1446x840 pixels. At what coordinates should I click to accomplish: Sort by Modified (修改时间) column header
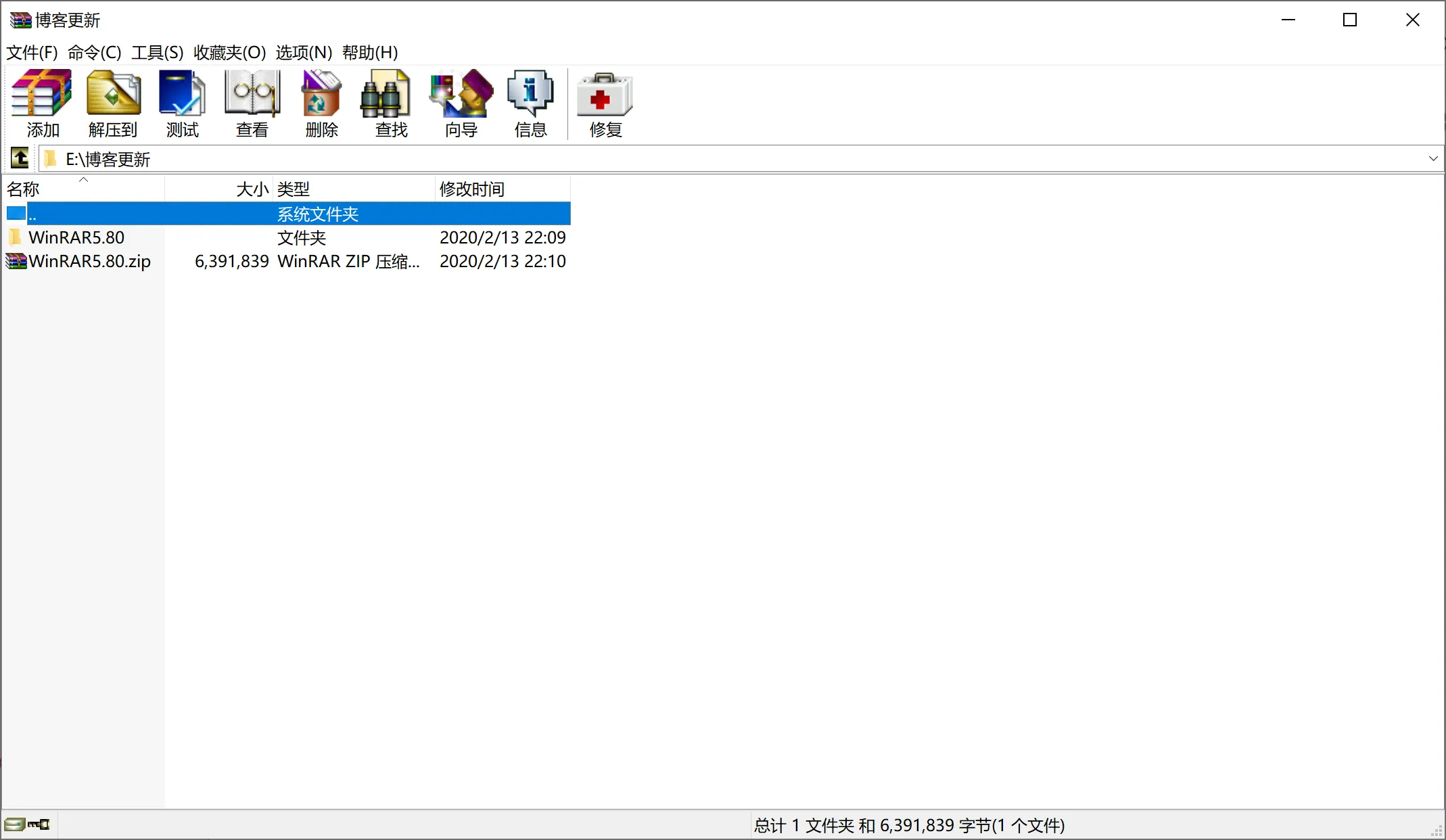tap(503, 189)
